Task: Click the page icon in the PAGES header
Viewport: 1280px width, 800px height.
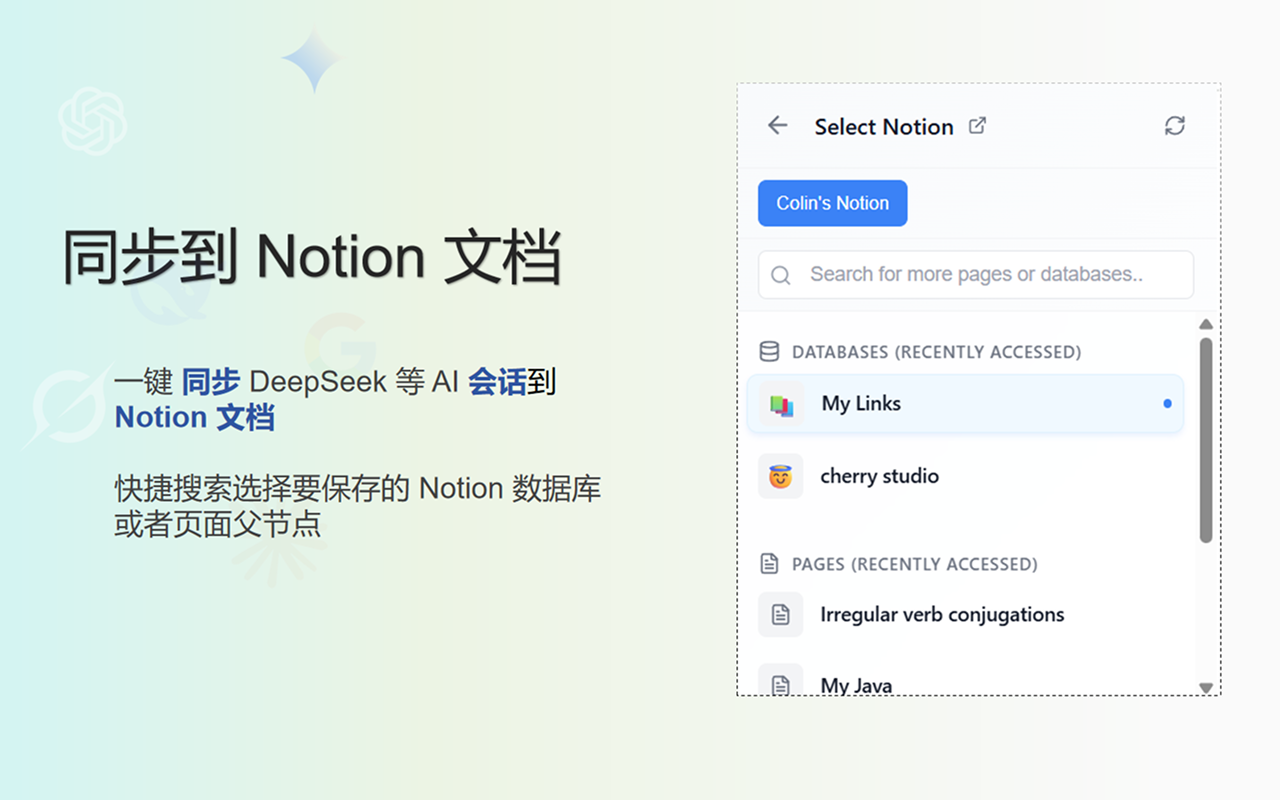Action: (768, 563)
